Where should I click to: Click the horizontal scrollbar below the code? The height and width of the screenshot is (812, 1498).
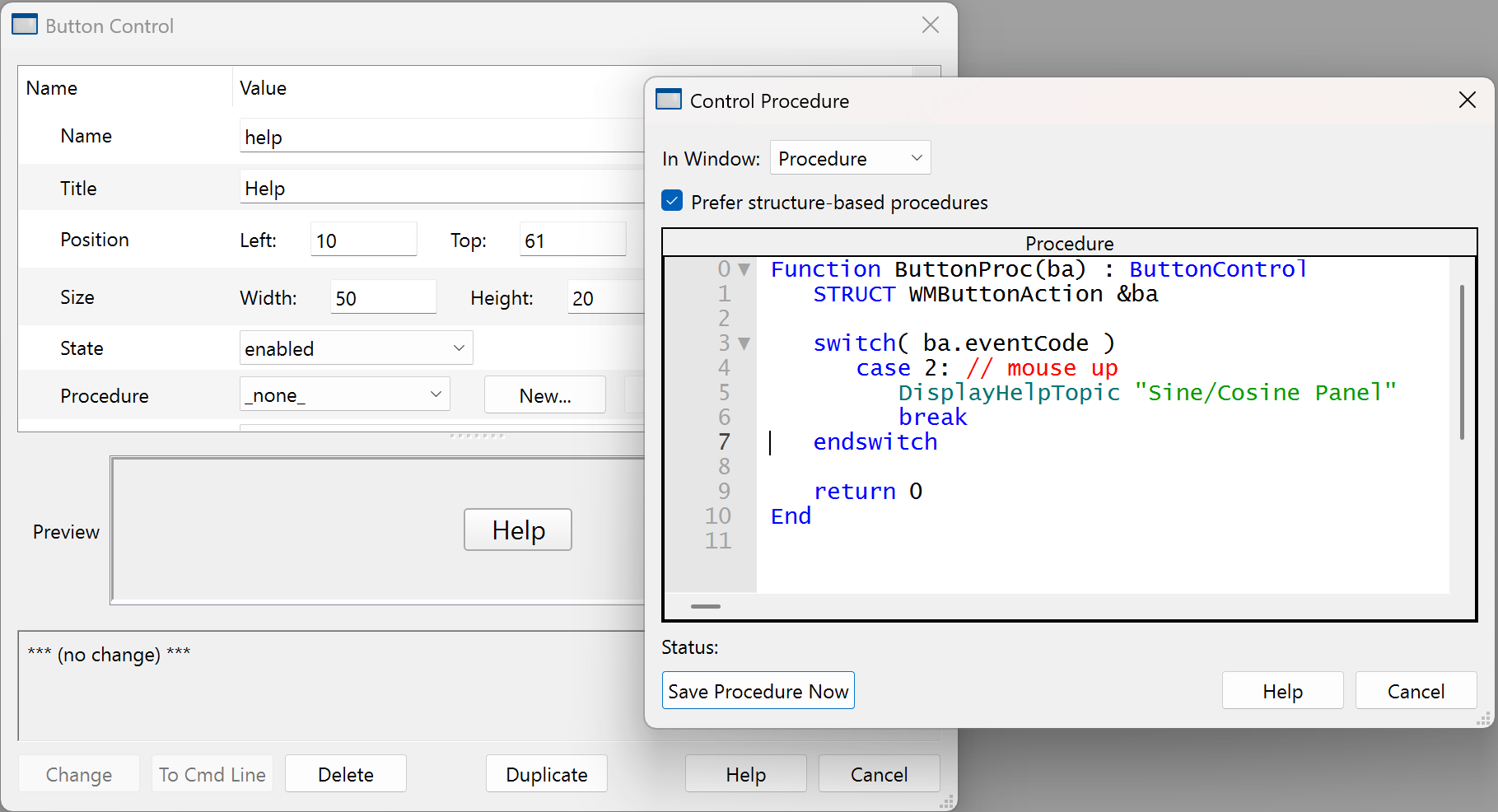706,606
